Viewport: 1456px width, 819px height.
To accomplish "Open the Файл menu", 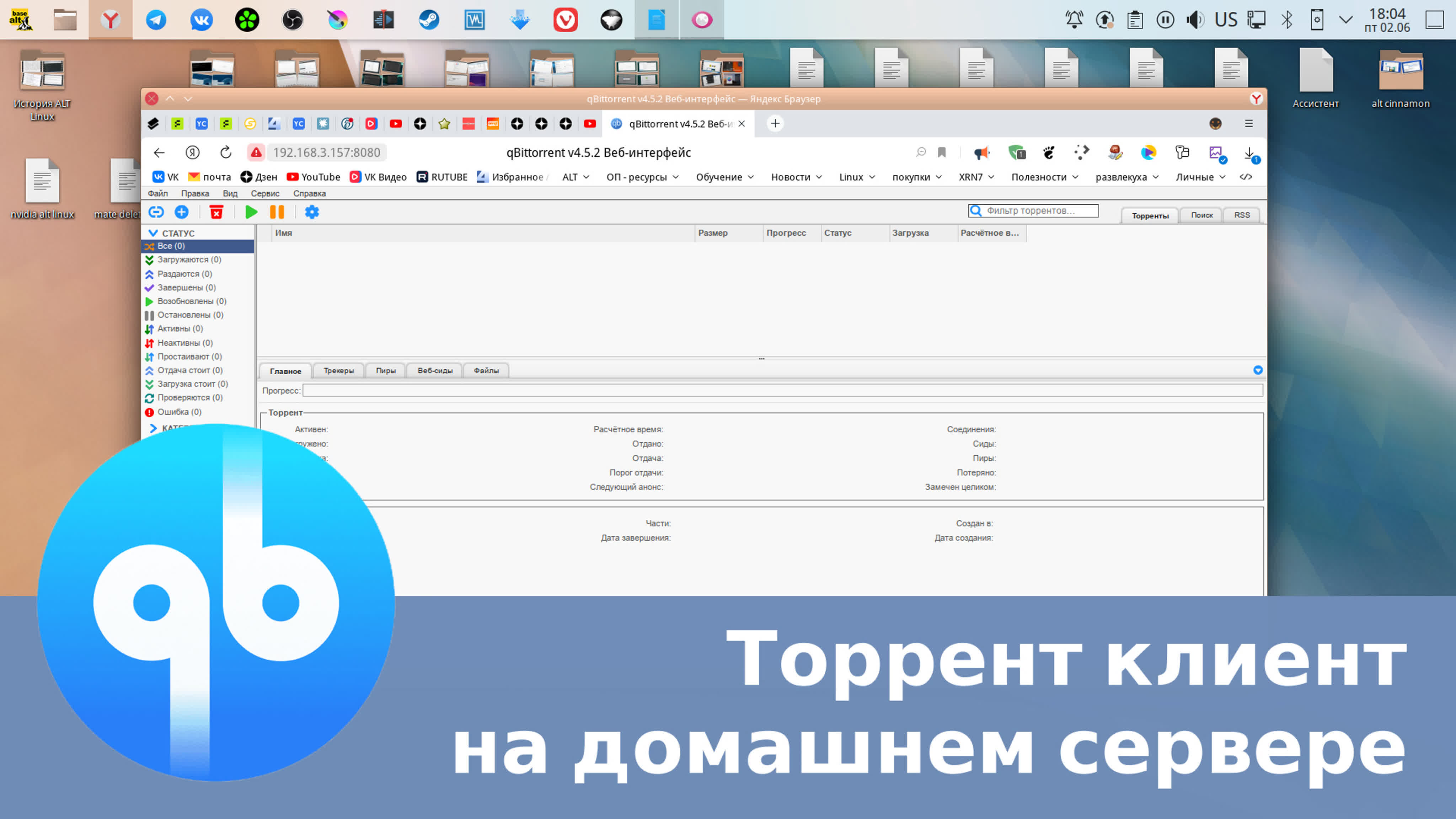I will 158,193.
